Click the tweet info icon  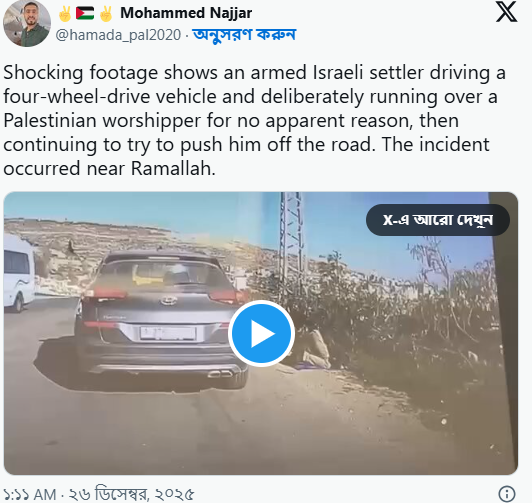(507, 494)
